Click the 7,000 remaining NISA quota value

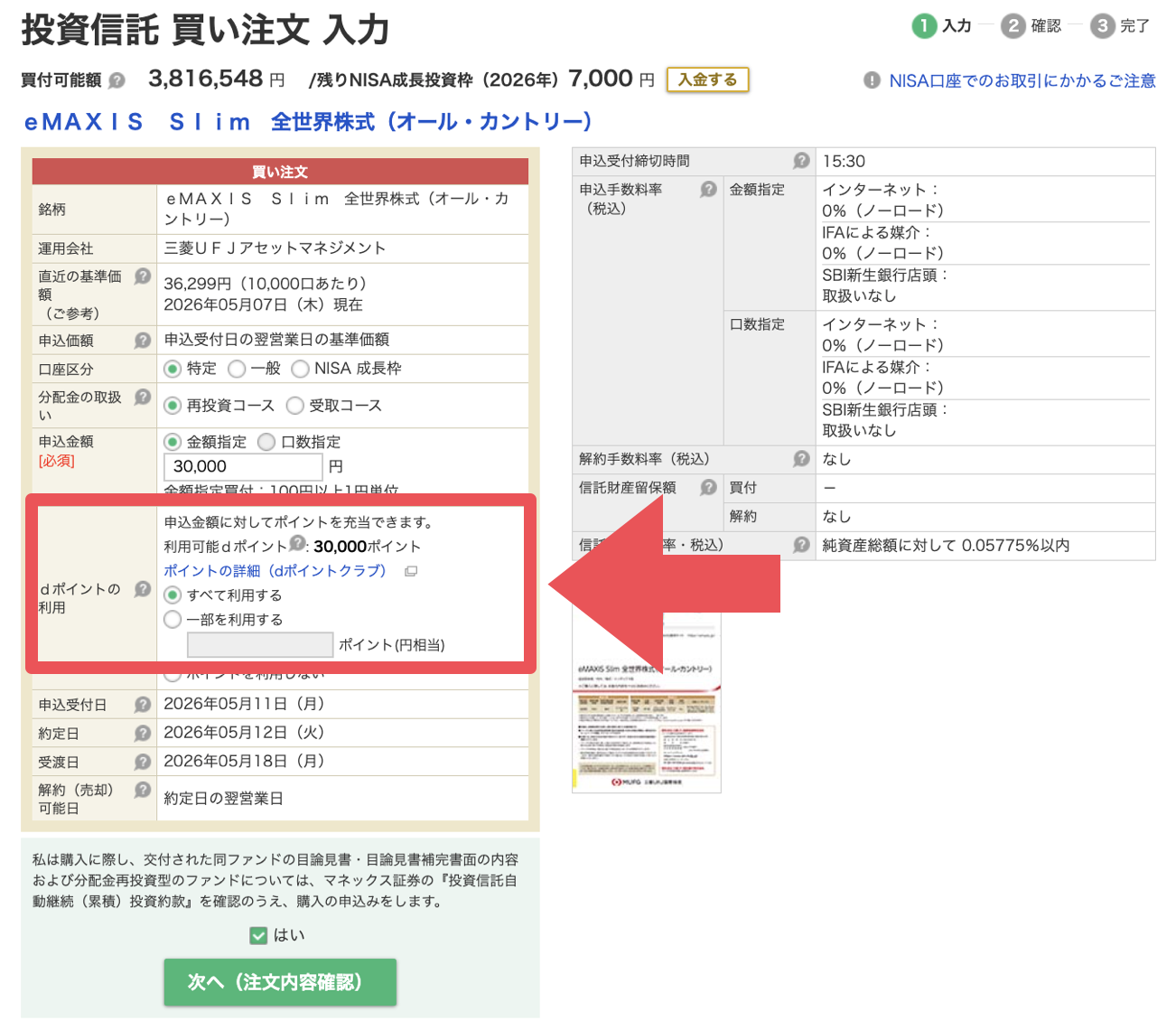pos(601,79)
